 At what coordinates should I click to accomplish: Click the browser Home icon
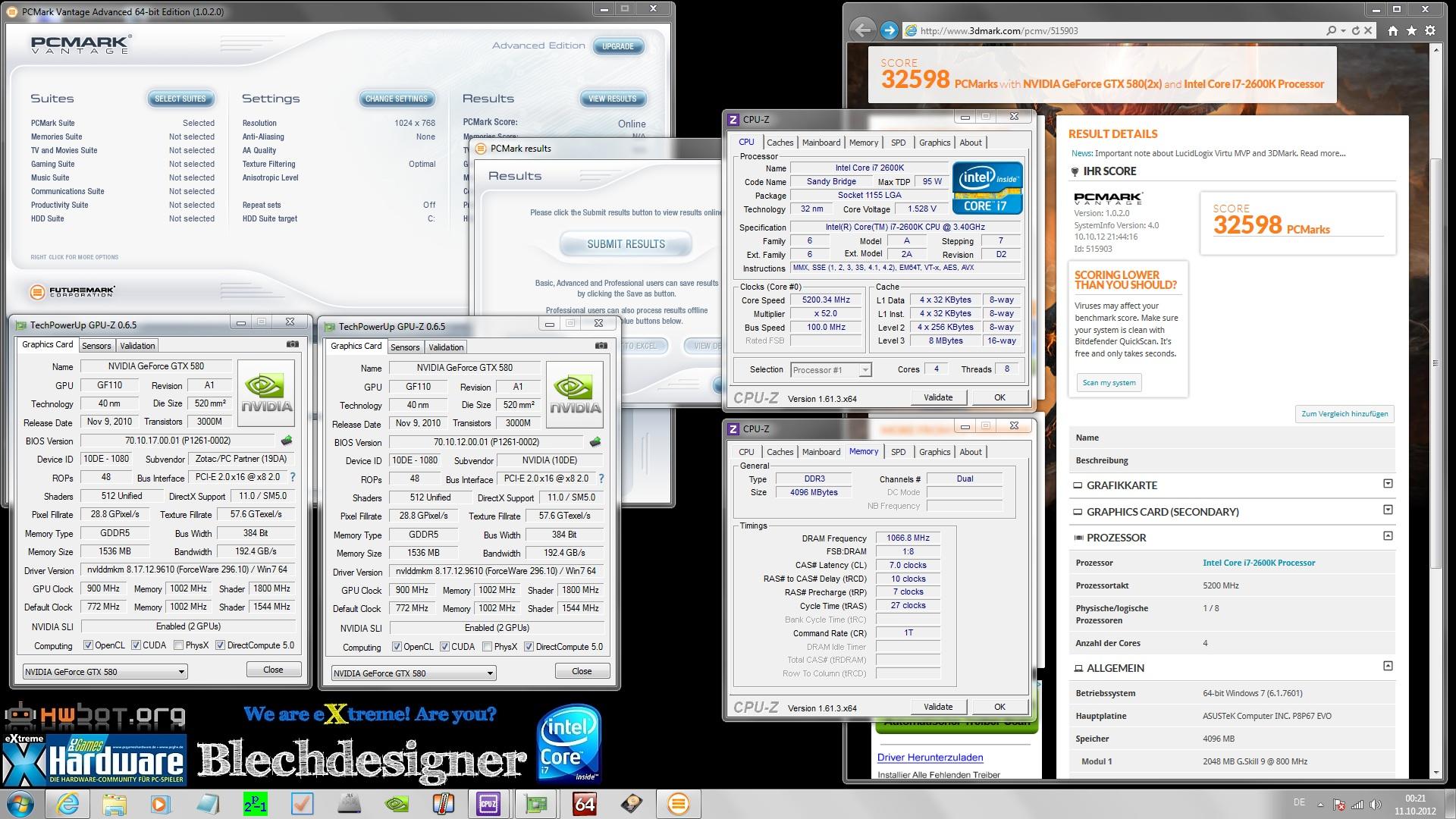coord(1393,30)
